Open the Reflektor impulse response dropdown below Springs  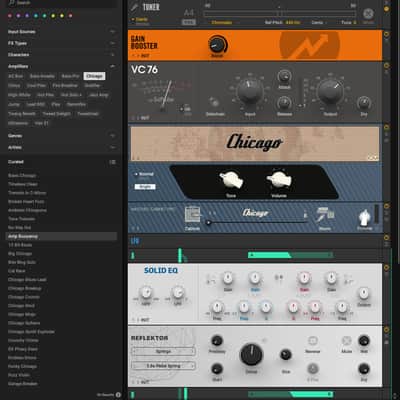coord(163,366)
